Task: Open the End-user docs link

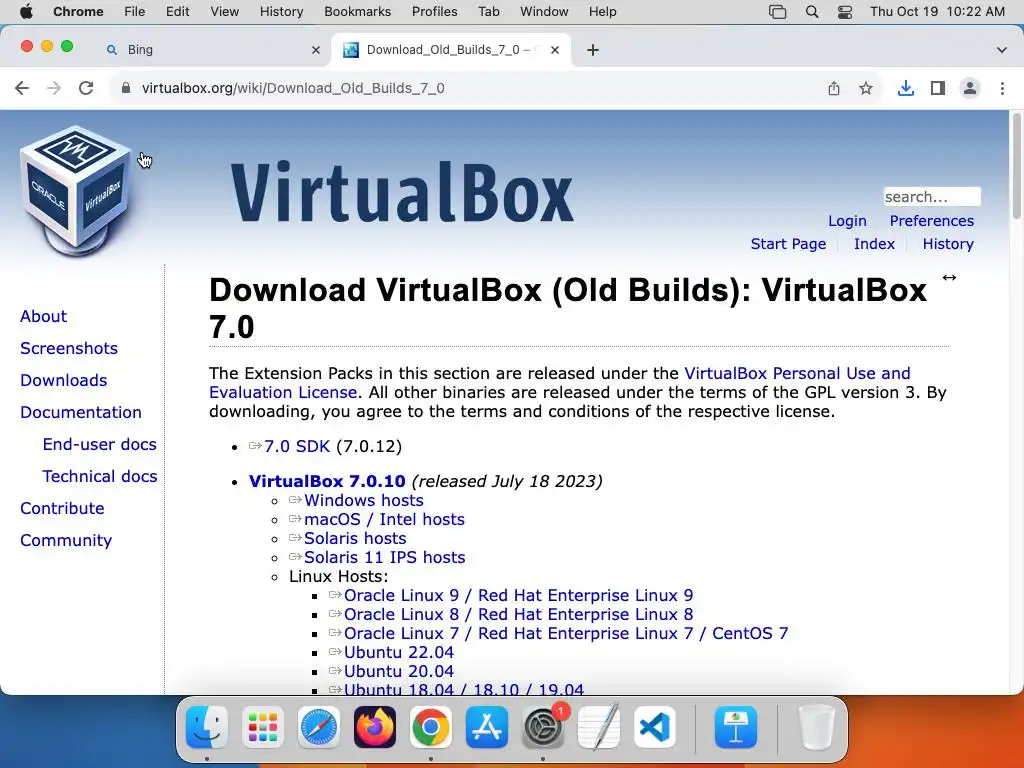Action: (99, 444)
